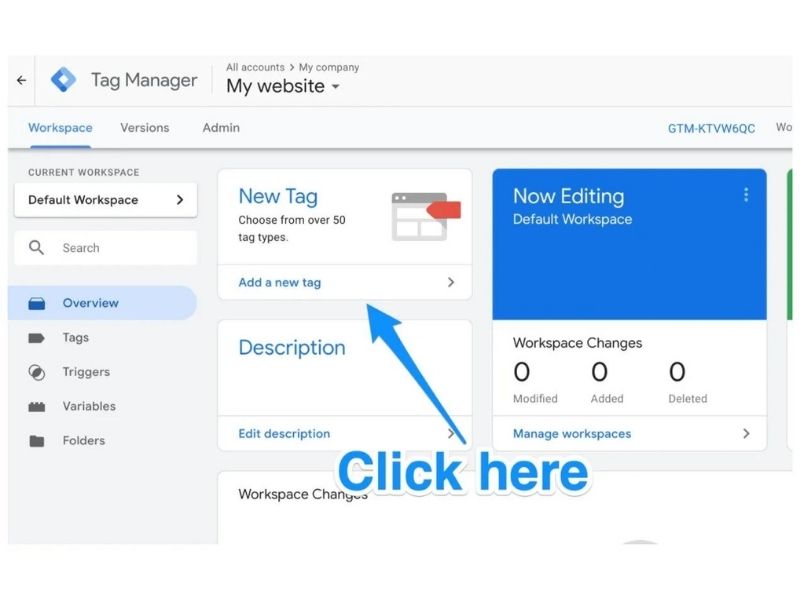Focus the Search input field

pyautogui.click(x=106, y=248)
